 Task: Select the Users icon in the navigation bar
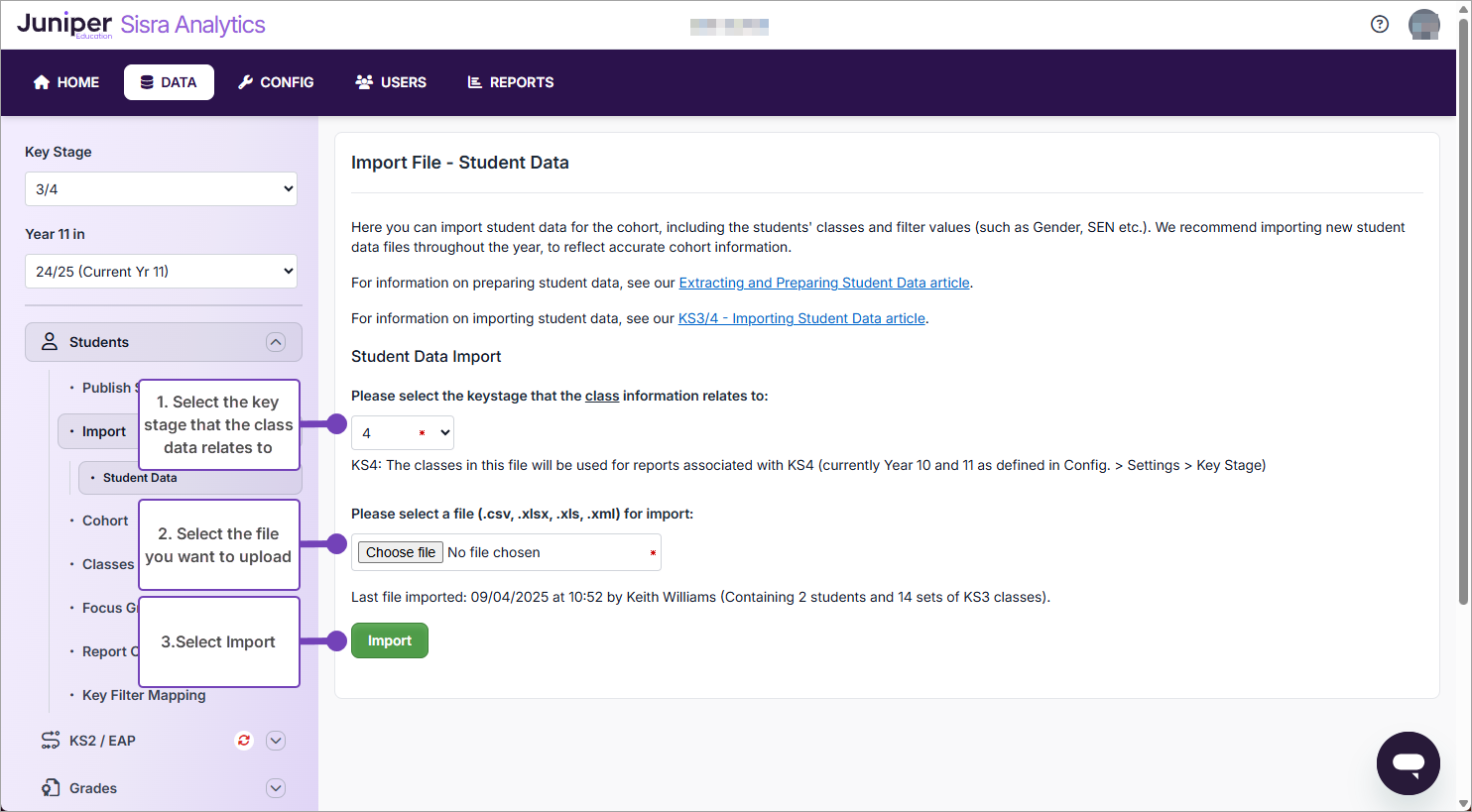[364, 82]
